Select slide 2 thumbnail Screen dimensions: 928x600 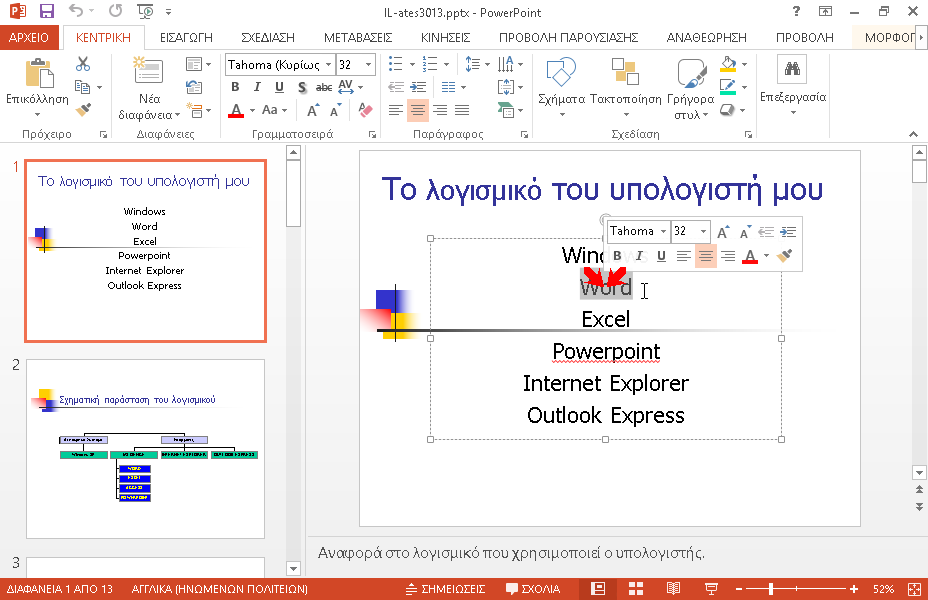click(x=146, y=449)
